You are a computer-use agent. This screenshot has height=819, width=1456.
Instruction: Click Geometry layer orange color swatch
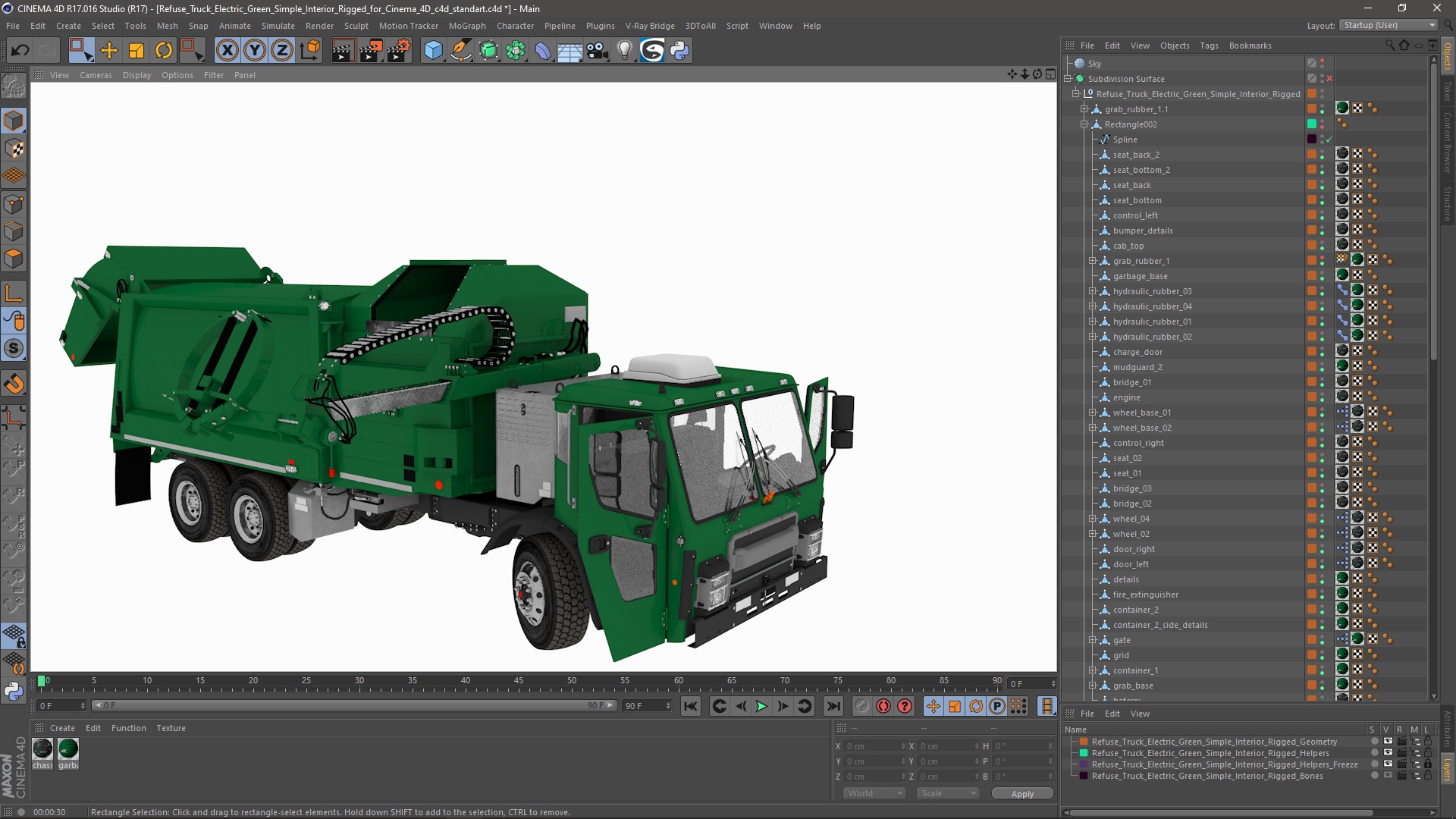coord(1084,742)
